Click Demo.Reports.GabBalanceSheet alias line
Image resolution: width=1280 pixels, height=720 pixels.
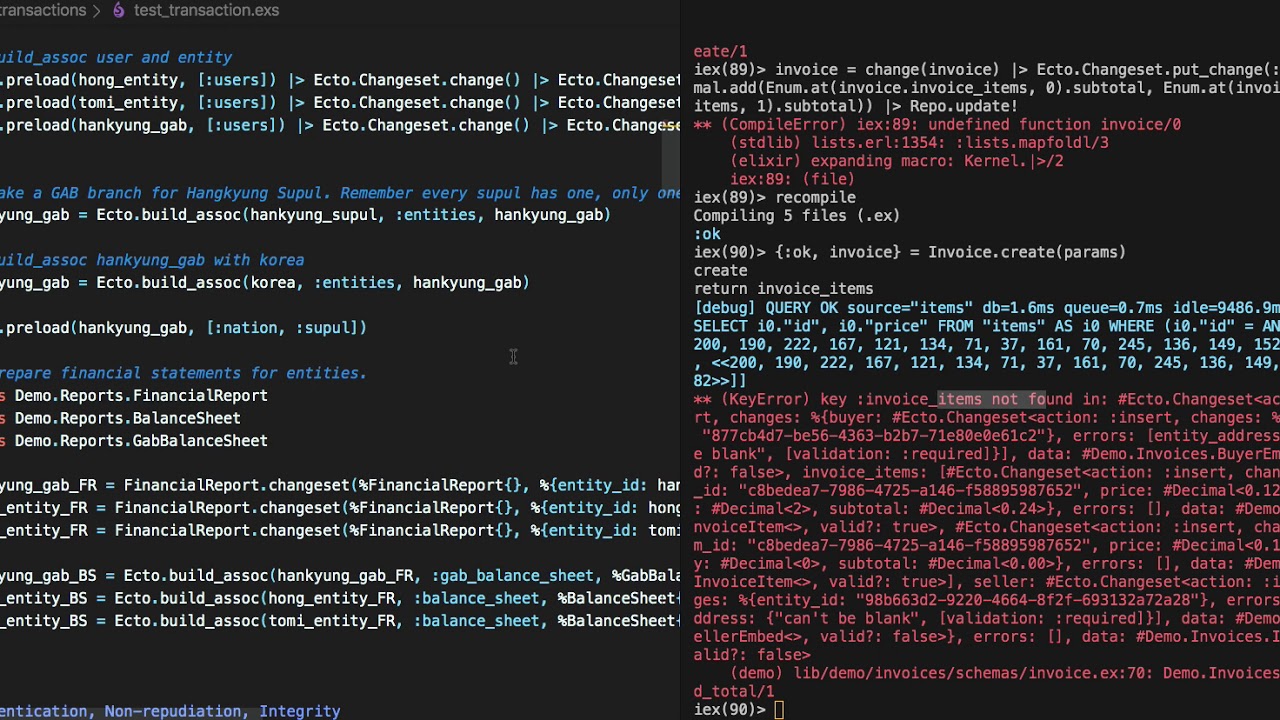(x=134, y=441)
